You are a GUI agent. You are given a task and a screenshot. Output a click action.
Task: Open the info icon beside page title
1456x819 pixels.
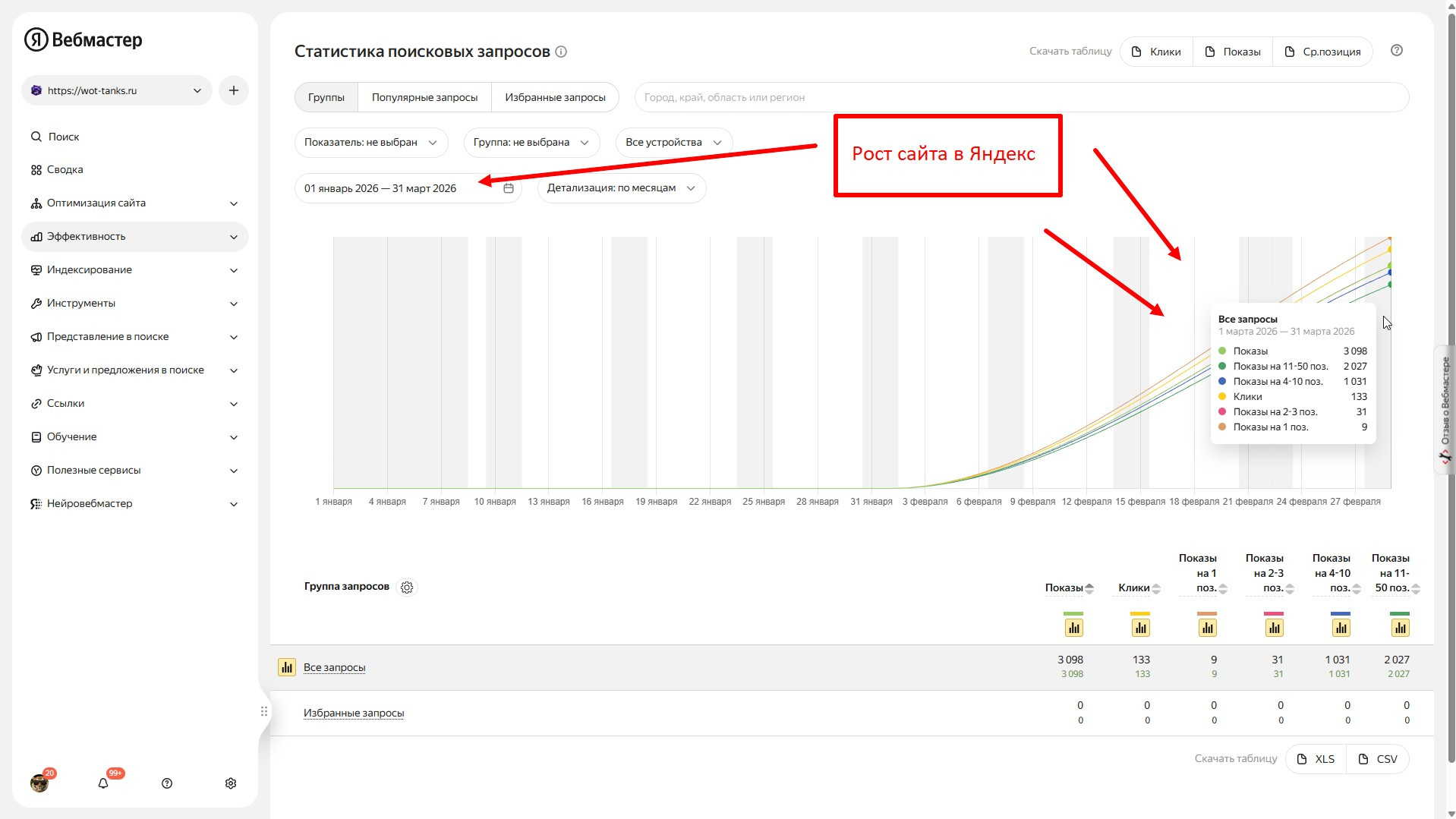[561, 52]
